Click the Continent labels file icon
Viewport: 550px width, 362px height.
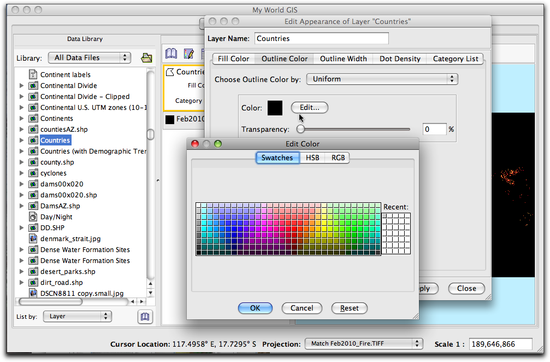click(33, 74)
